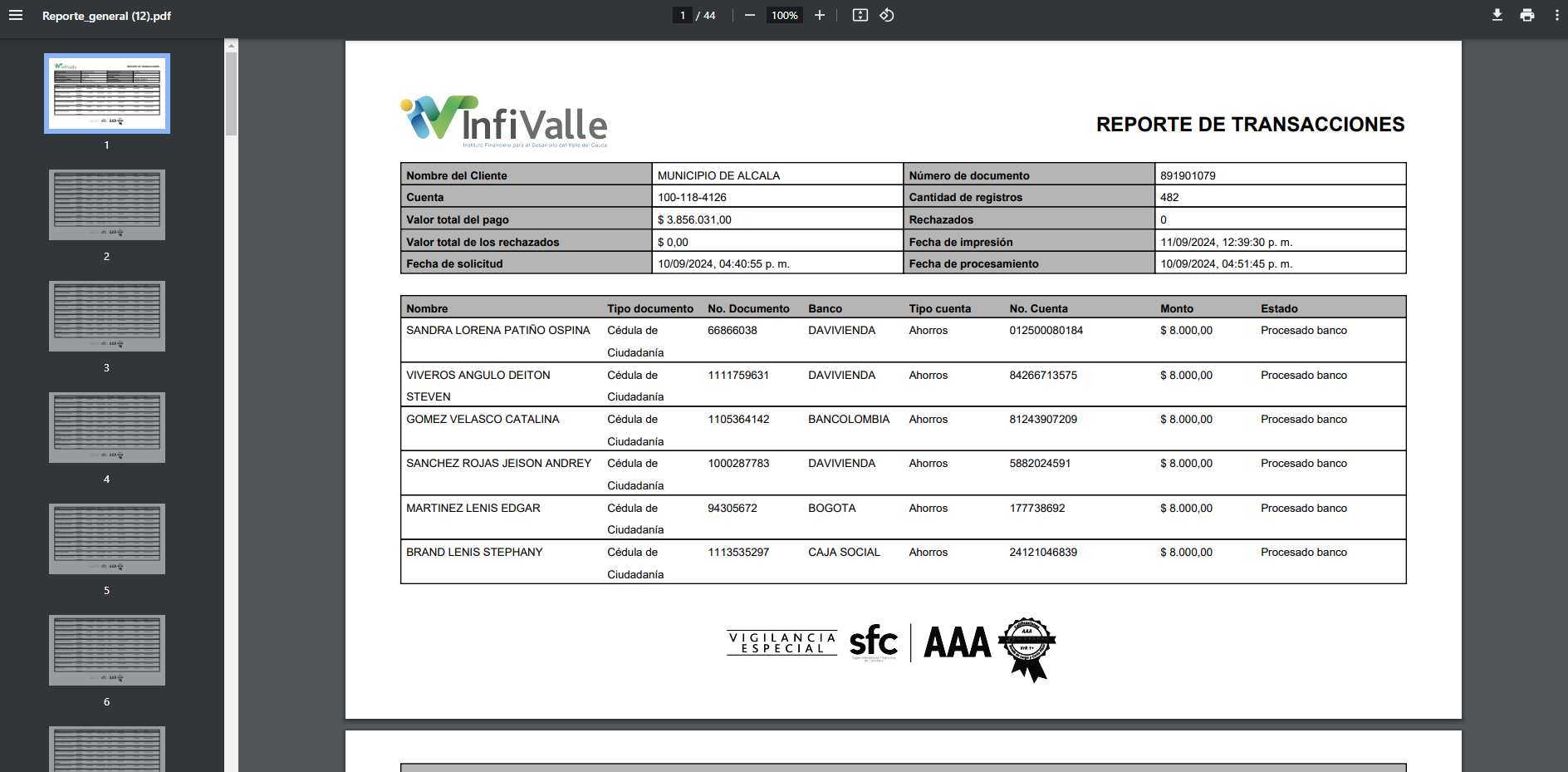
Task: Open the page 6 thumbnail
Action: coord(107,650)
